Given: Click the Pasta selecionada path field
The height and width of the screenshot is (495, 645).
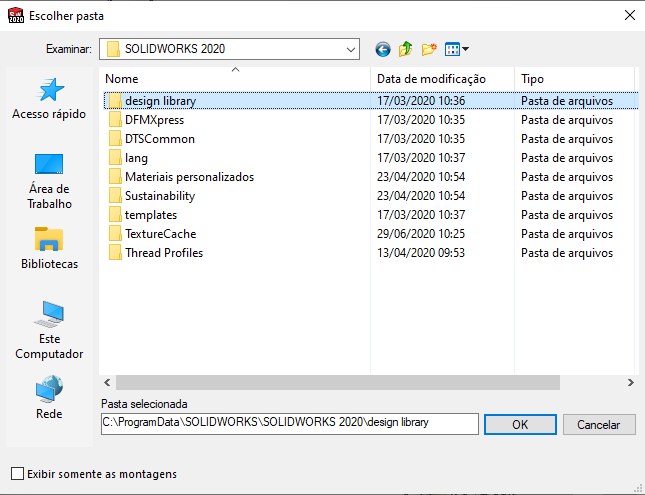Looking at the screenshot, I should 290,423.
